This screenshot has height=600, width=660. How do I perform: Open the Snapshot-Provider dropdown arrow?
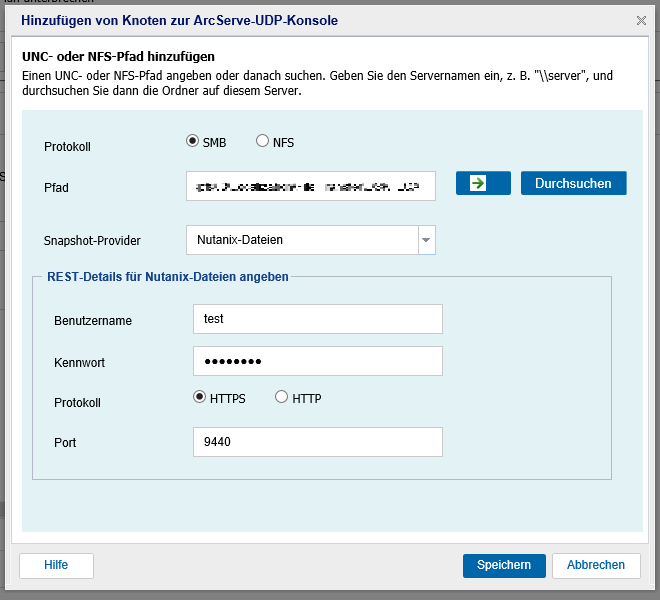click(426, 240)
